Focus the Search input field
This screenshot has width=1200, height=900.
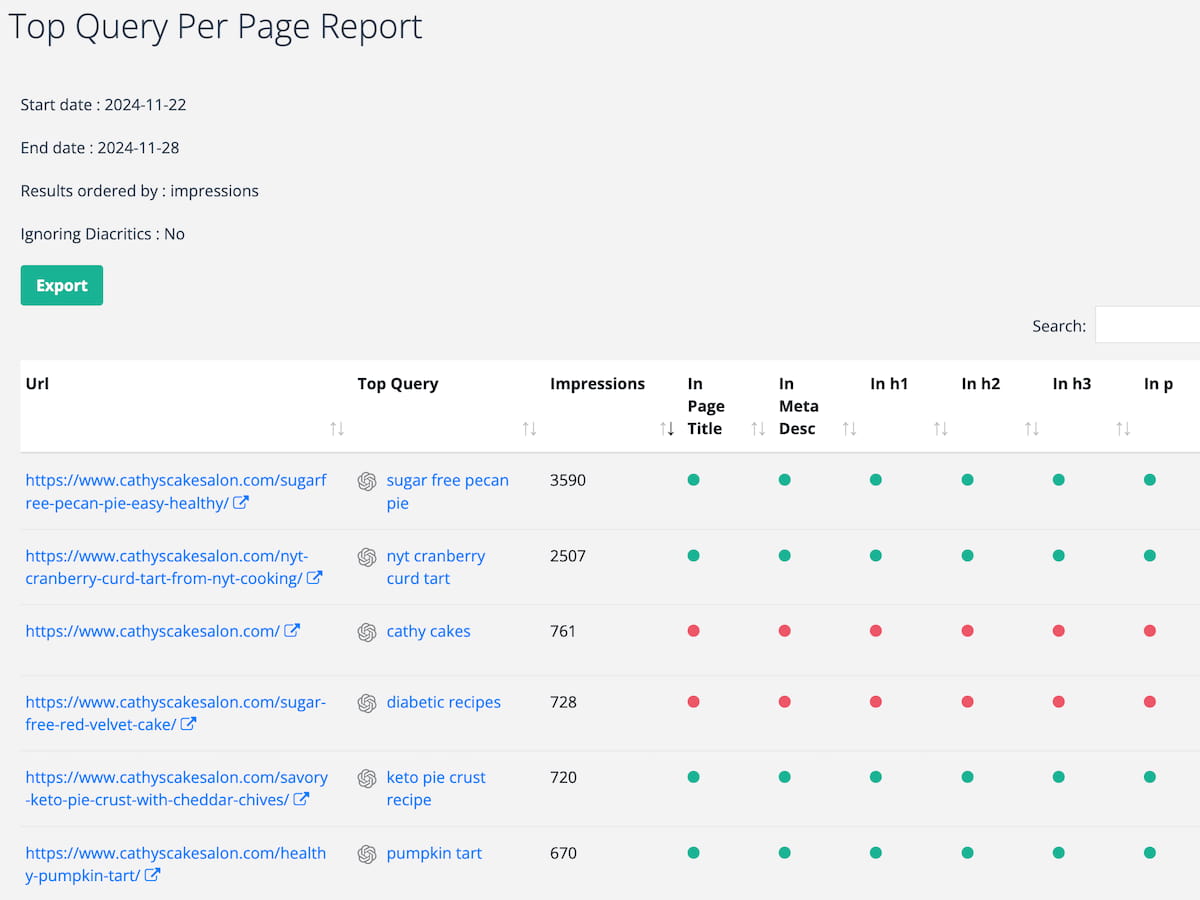click(x=1147, y=325)
